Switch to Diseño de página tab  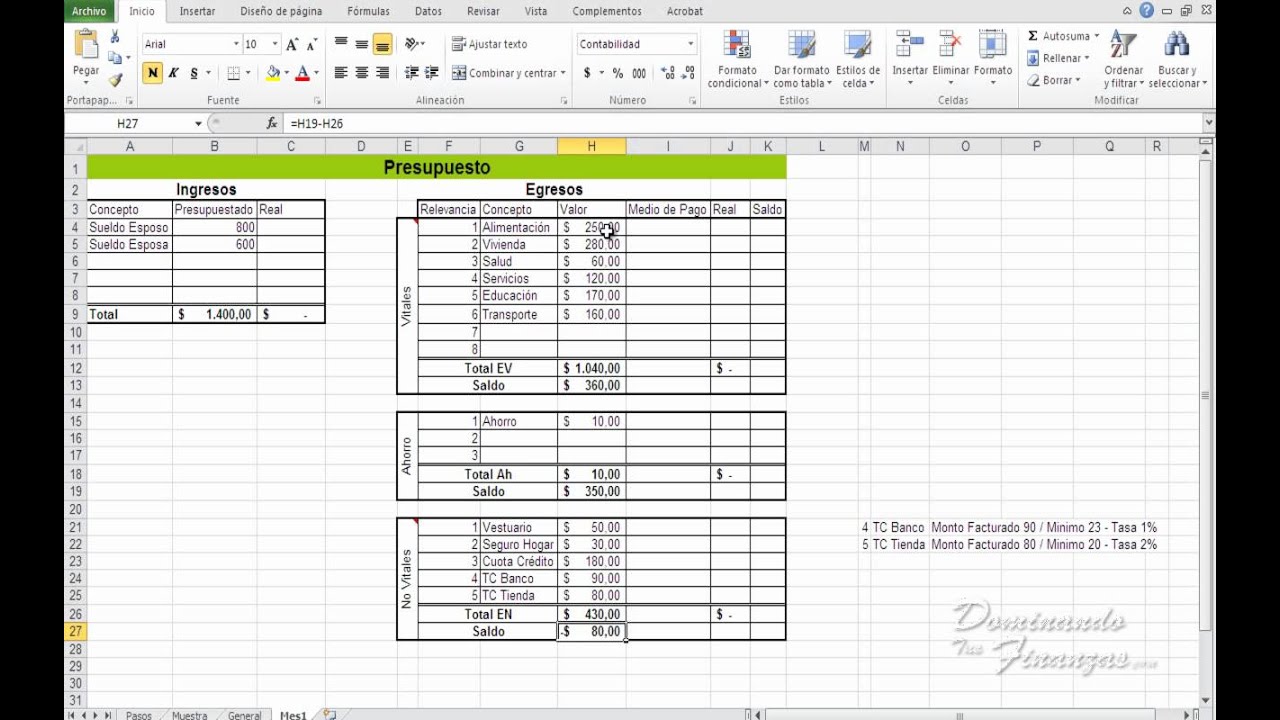pos(281,11)
